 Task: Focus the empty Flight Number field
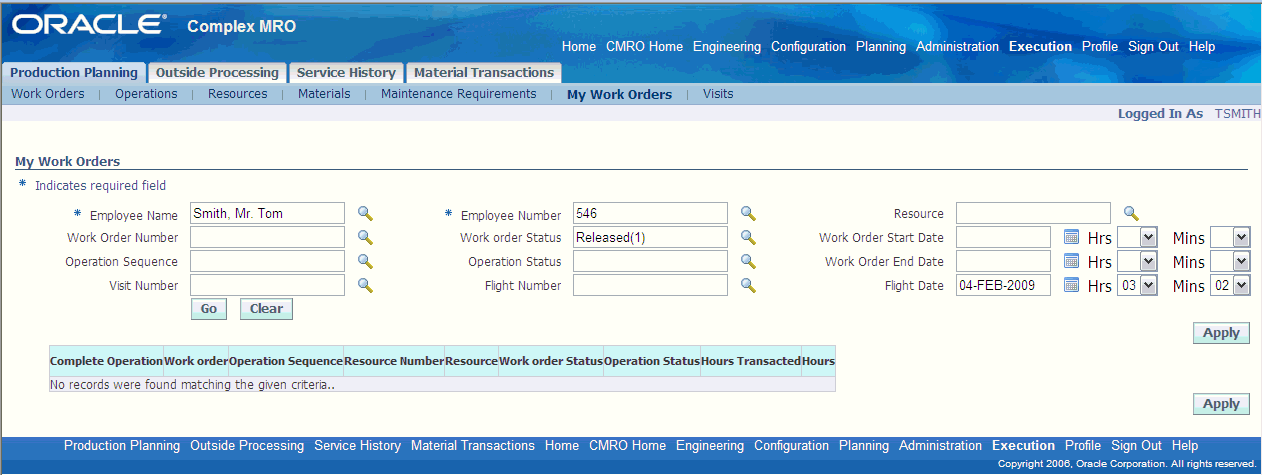tap(650, 285)
